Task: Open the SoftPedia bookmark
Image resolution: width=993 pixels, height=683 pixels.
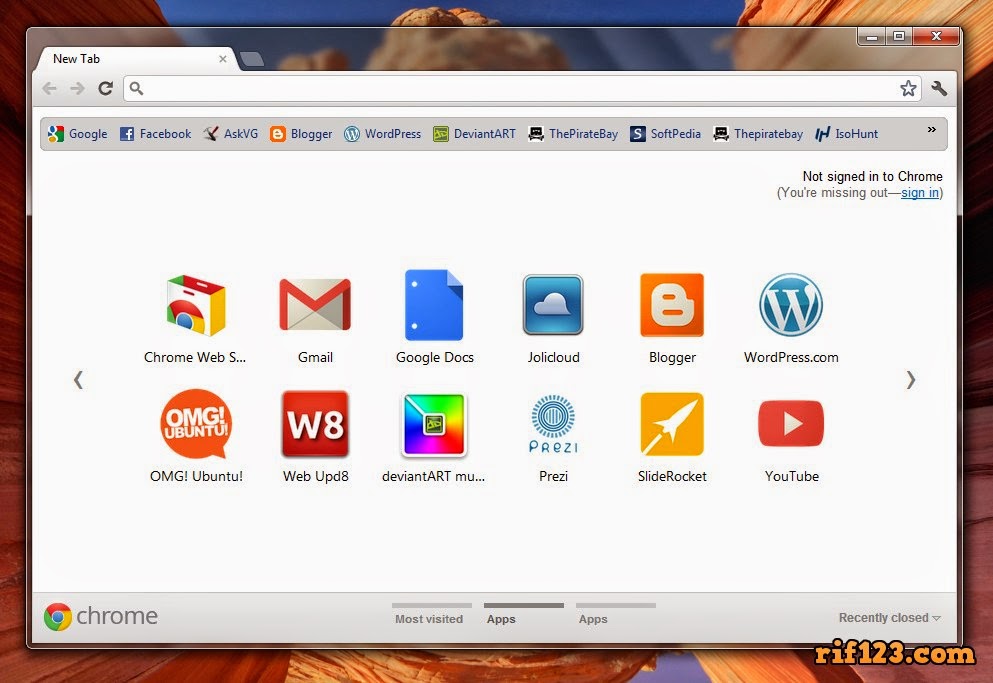Action: [666, 134]
